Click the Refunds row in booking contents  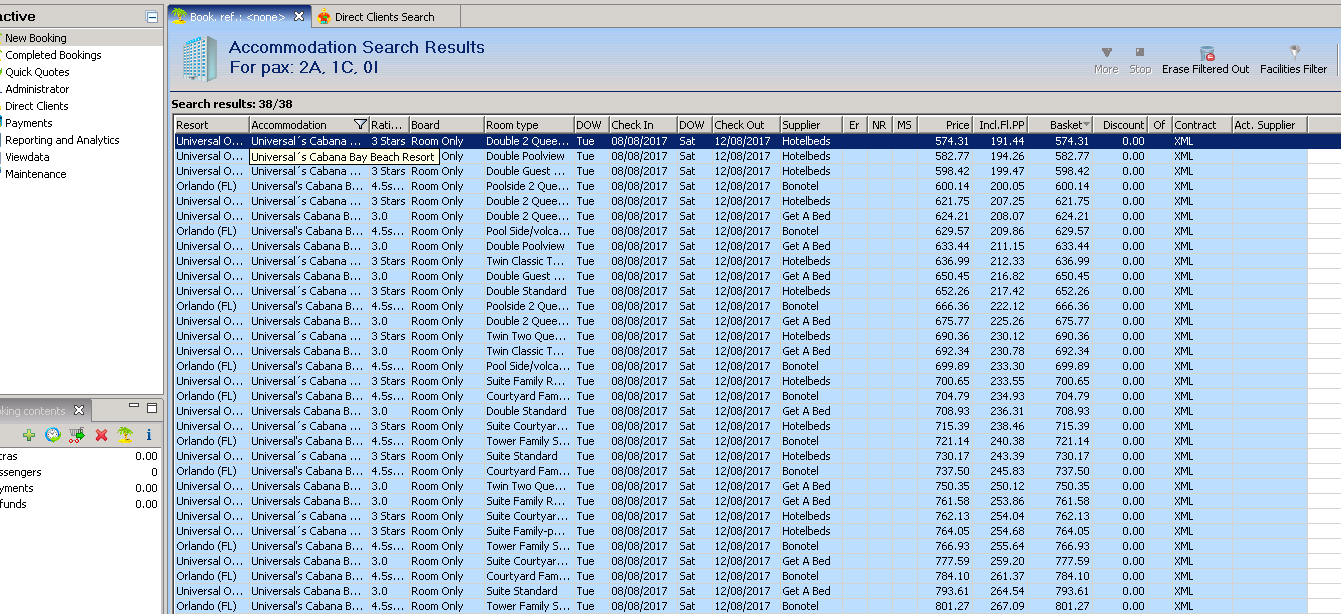80,504
